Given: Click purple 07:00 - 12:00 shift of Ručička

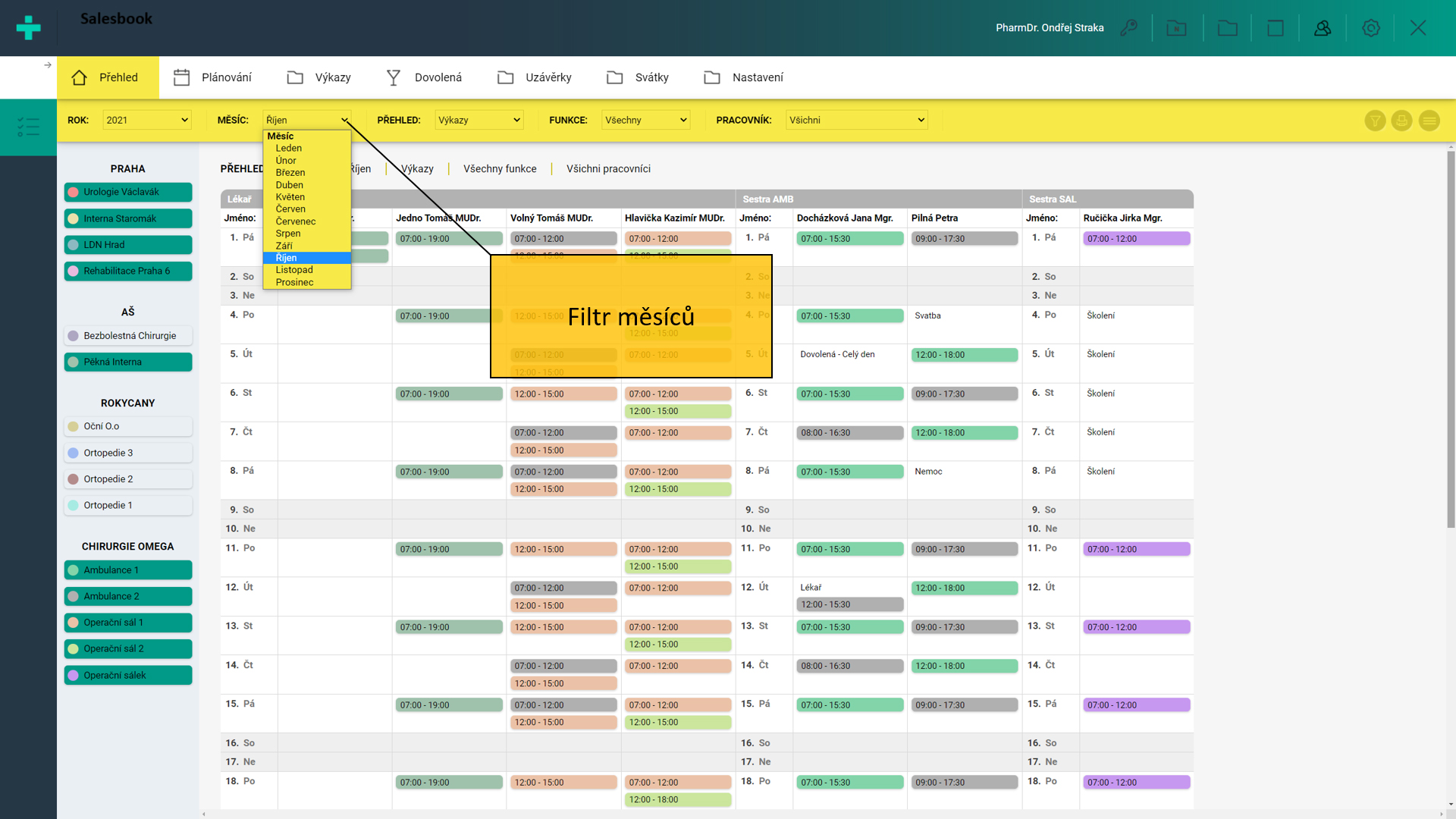Looking at the screenshot, I should (x=1136, y=239).
